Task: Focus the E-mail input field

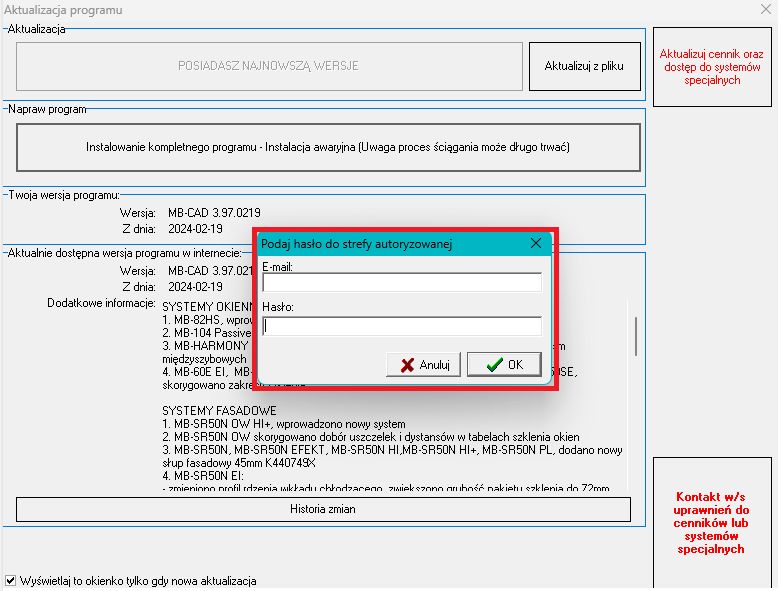Action: click(401, 283)
